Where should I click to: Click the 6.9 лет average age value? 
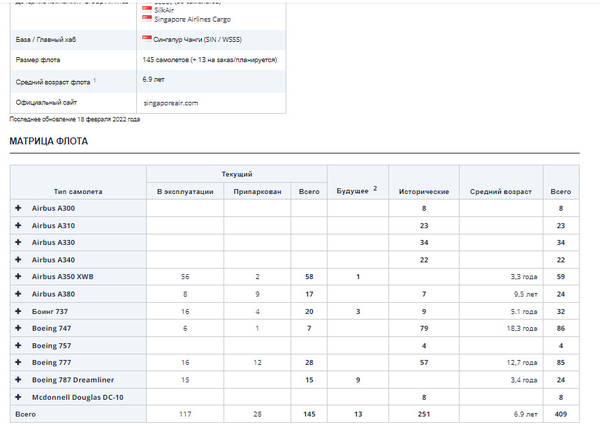153,79
